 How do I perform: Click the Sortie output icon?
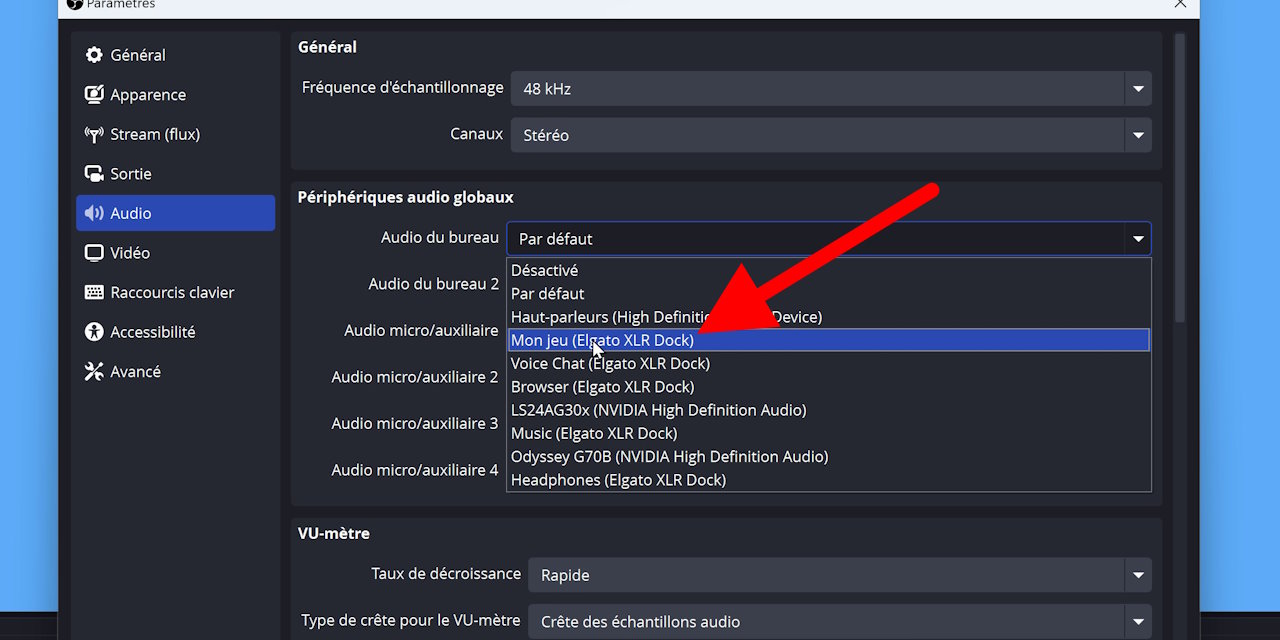[x=94, y=174]
